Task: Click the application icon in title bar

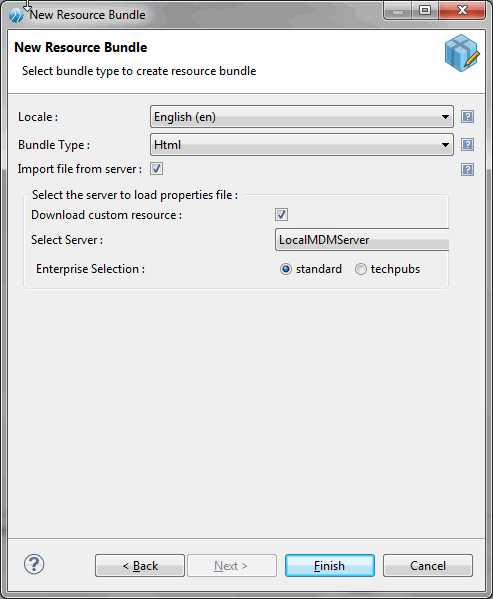Action: click(16, 15)
